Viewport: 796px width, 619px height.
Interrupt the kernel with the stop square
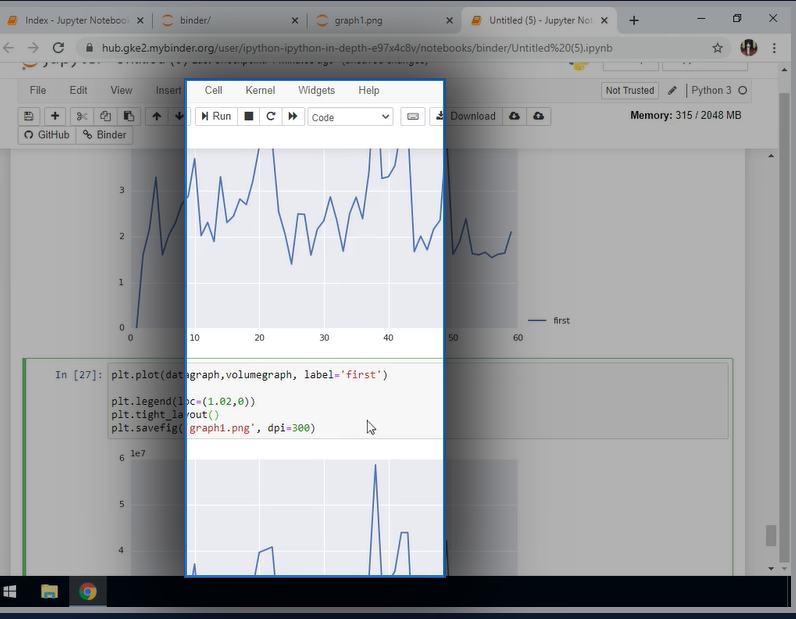[249, 116]
